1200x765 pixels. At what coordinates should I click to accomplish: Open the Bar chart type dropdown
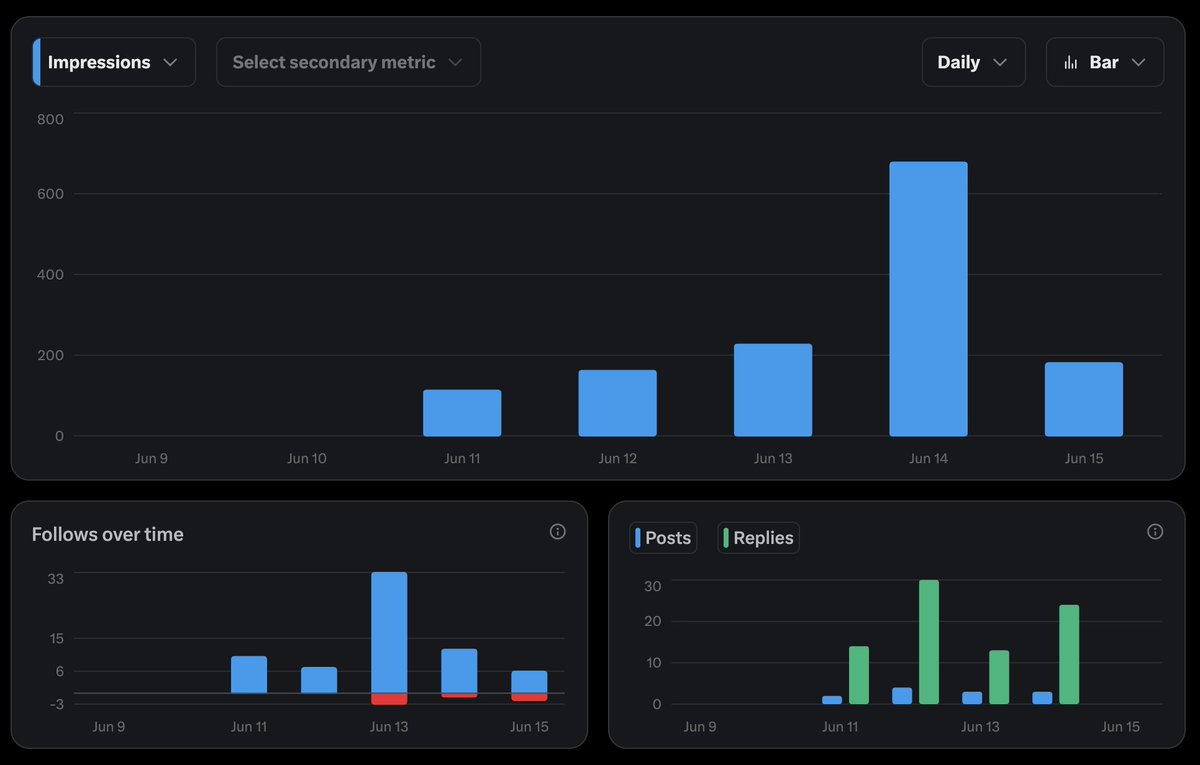pyautogui.click(x=1105, y=62)
